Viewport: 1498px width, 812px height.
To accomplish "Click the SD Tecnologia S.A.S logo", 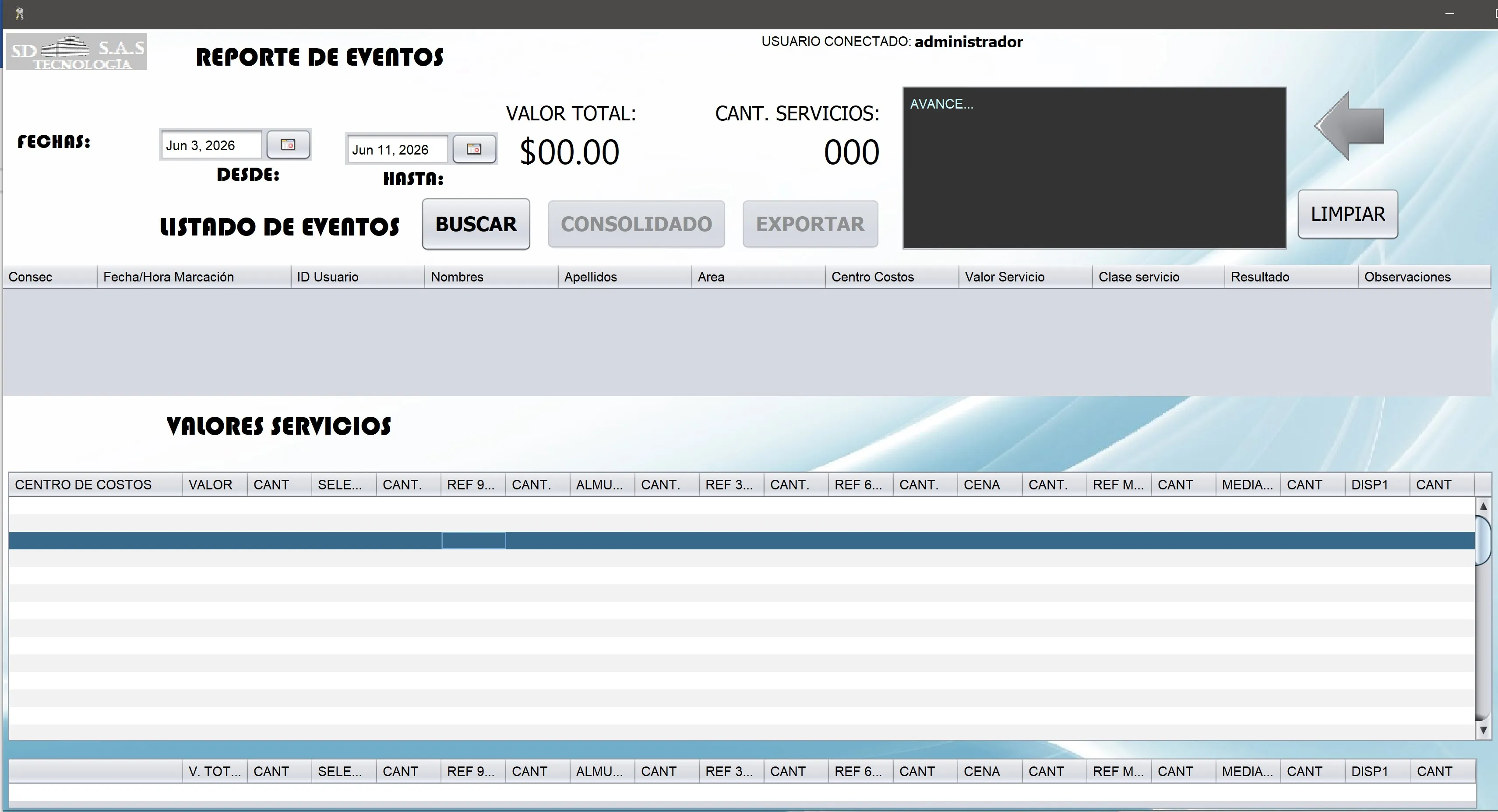I will pyautogui.click(x=76, y=52).
